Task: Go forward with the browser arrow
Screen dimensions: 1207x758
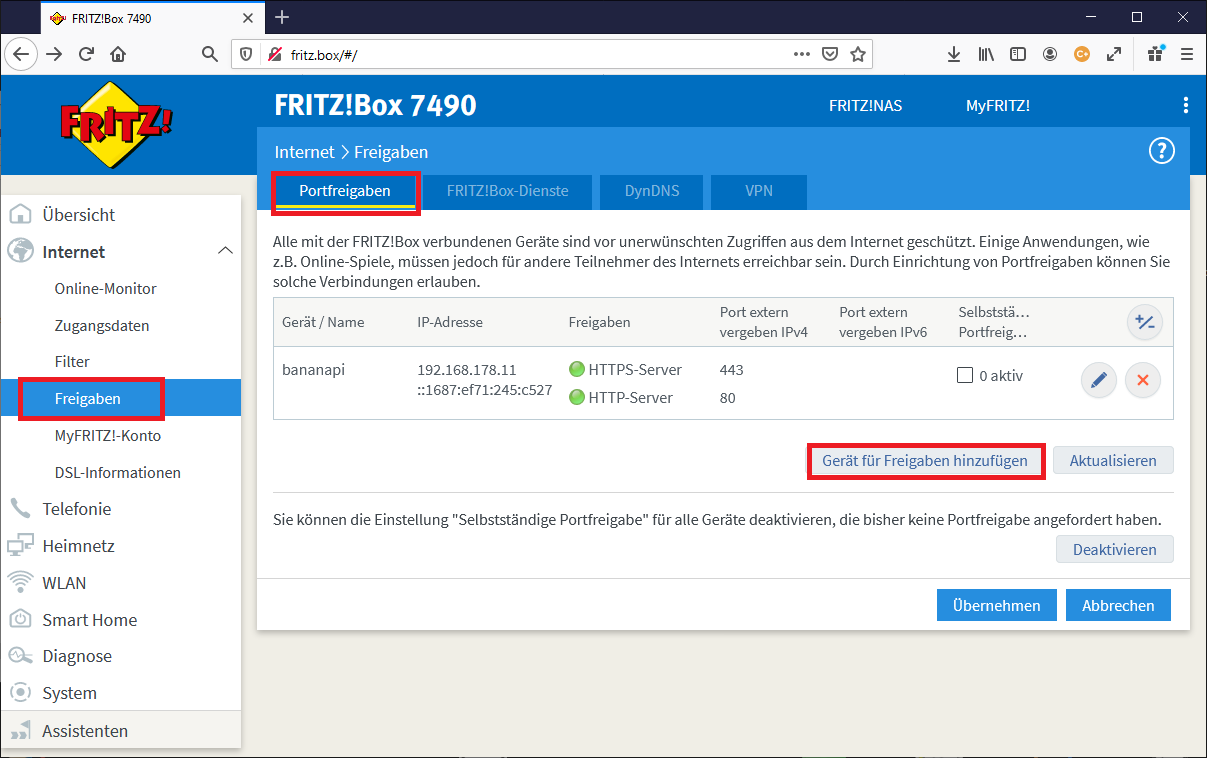Action: 54,54
